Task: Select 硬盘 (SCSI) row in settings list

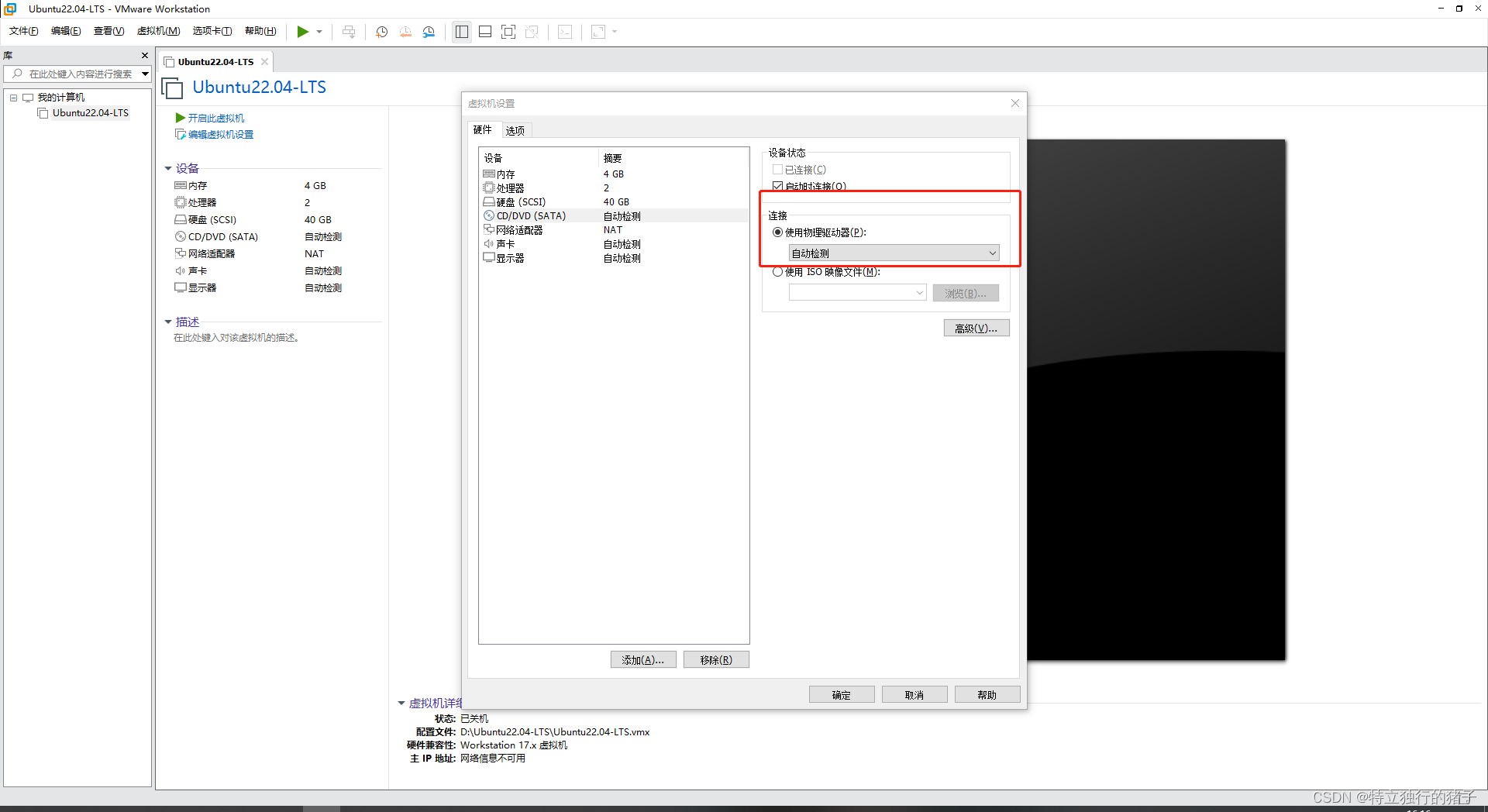Action: click(x=614, y=202)
